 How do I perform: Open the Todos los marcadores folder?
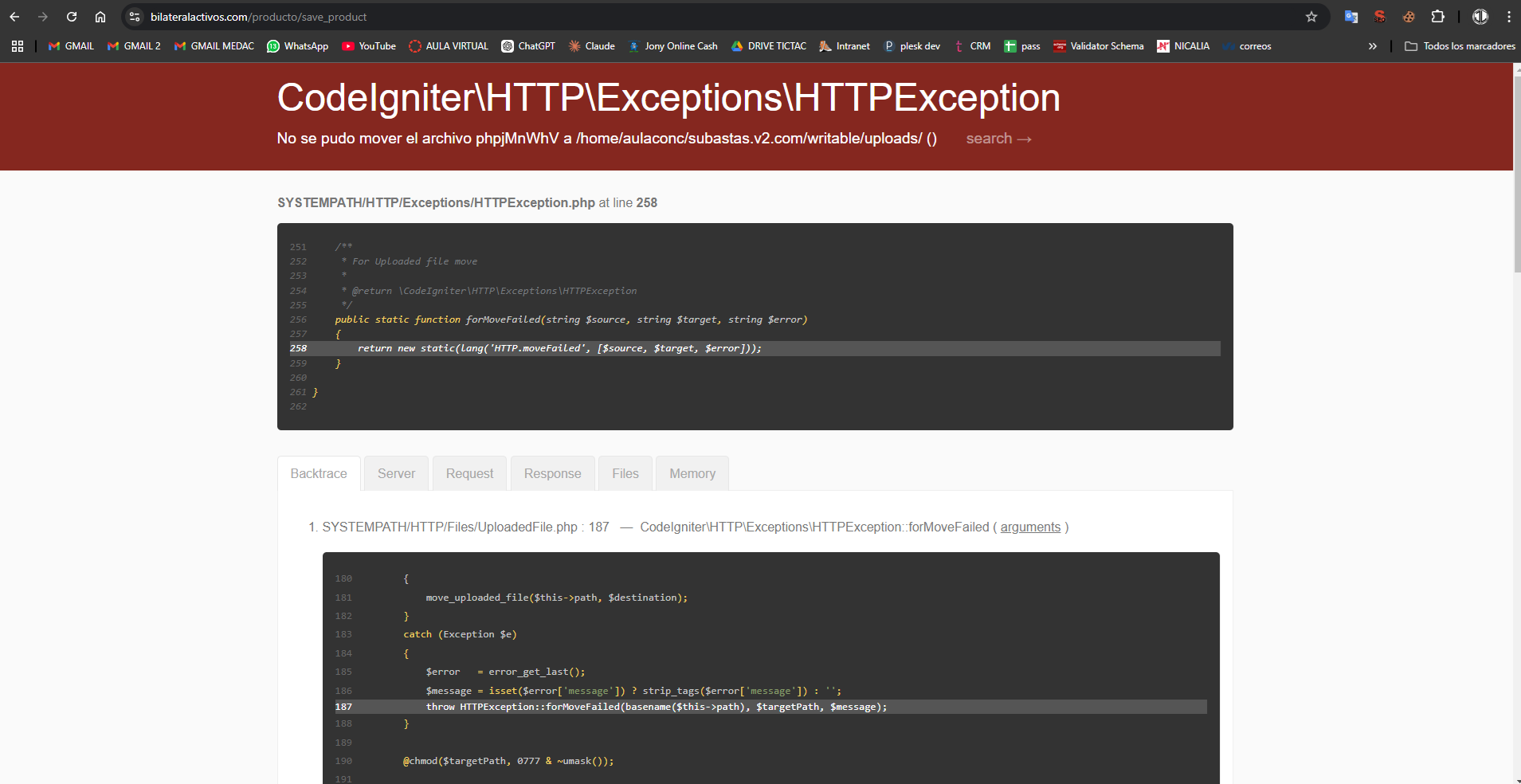coord(1460,46)
